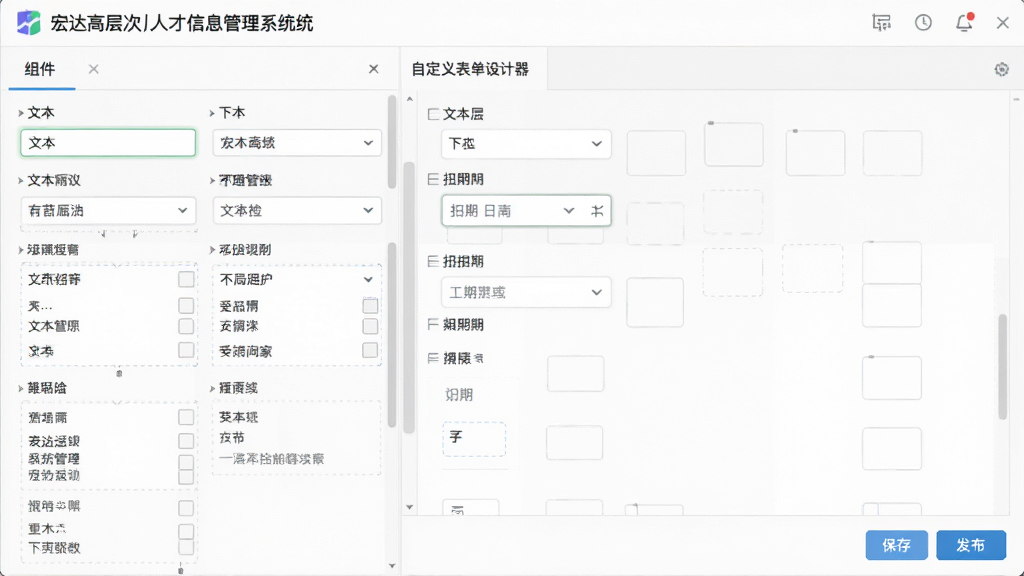1024x576 pixels.
Task: Close the components panel
Action: point(374,69)
